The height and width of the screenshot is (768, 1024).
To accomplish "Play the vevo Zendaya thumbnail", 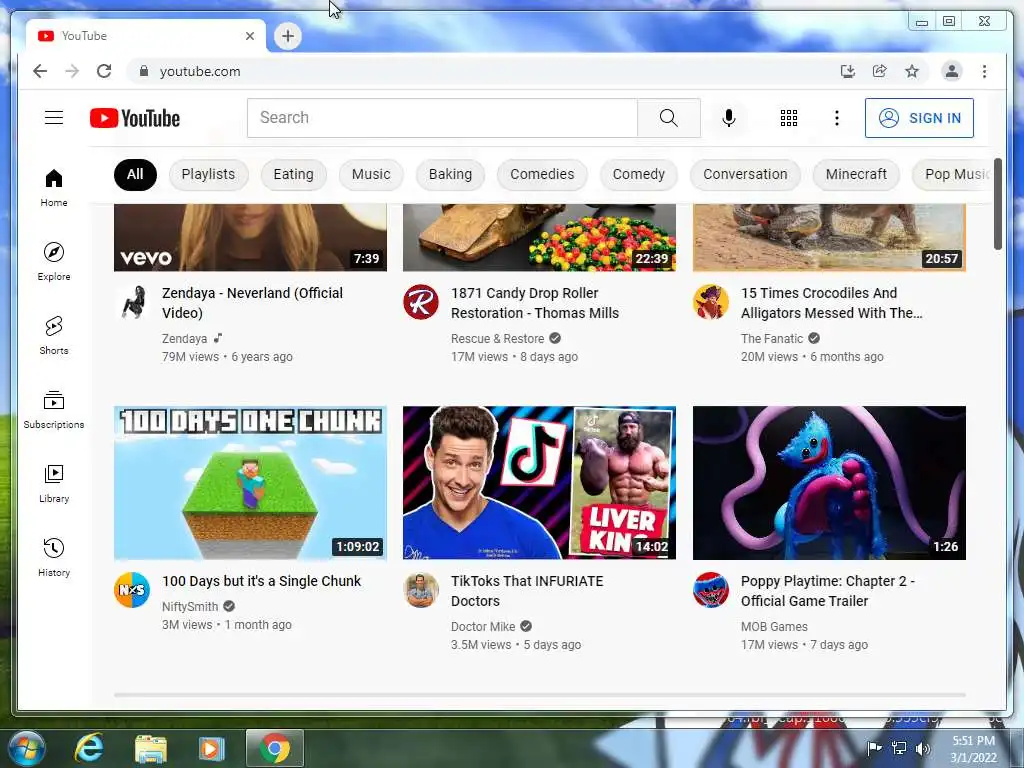I will pyautogui.click(x=250, y=238).
